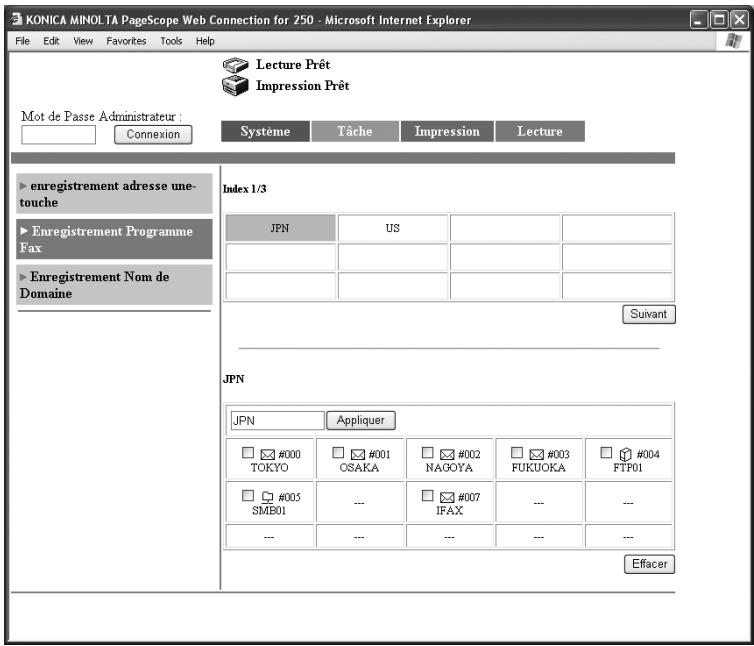This screenshot has width=754, height=646.
Task: Click the Appliquer button
Action: click(x=361, y=420)
